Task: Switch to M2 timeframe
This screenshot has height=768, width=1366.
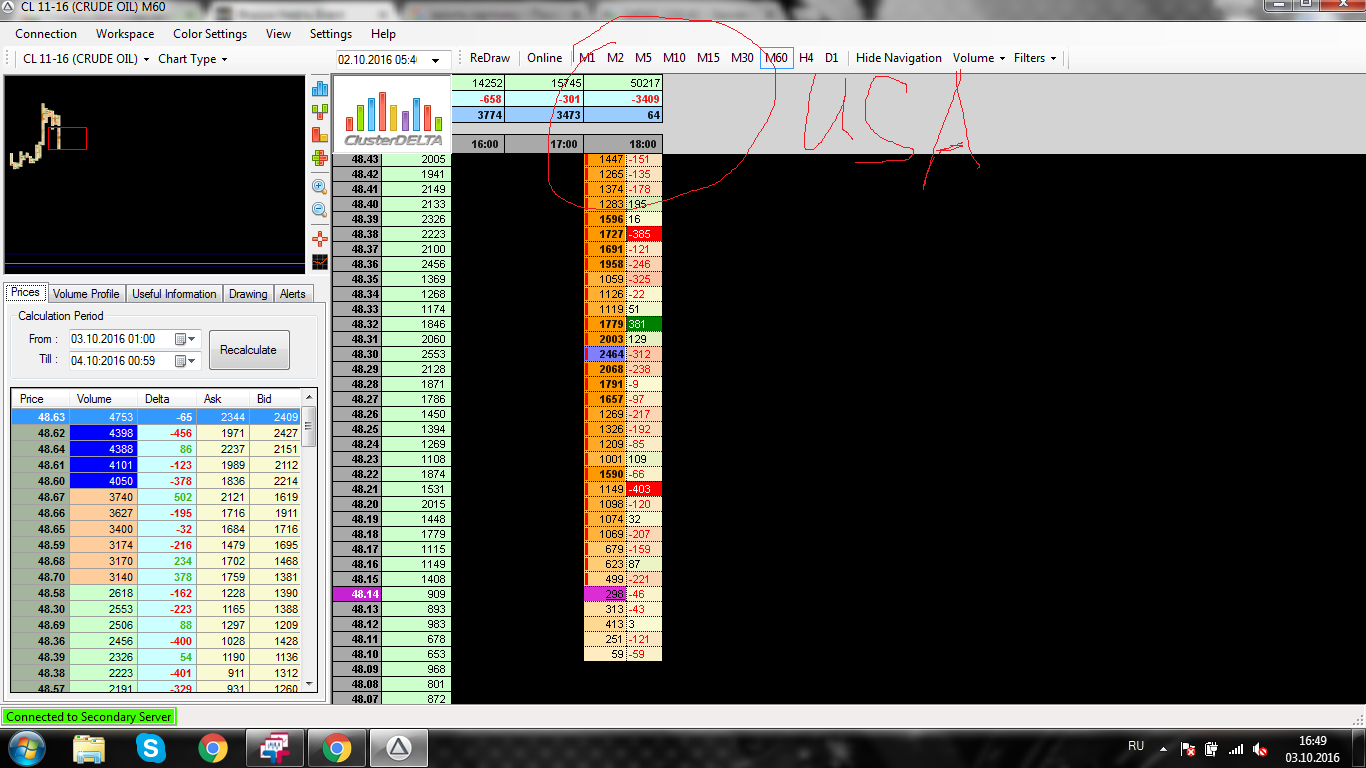Action: 615,58
